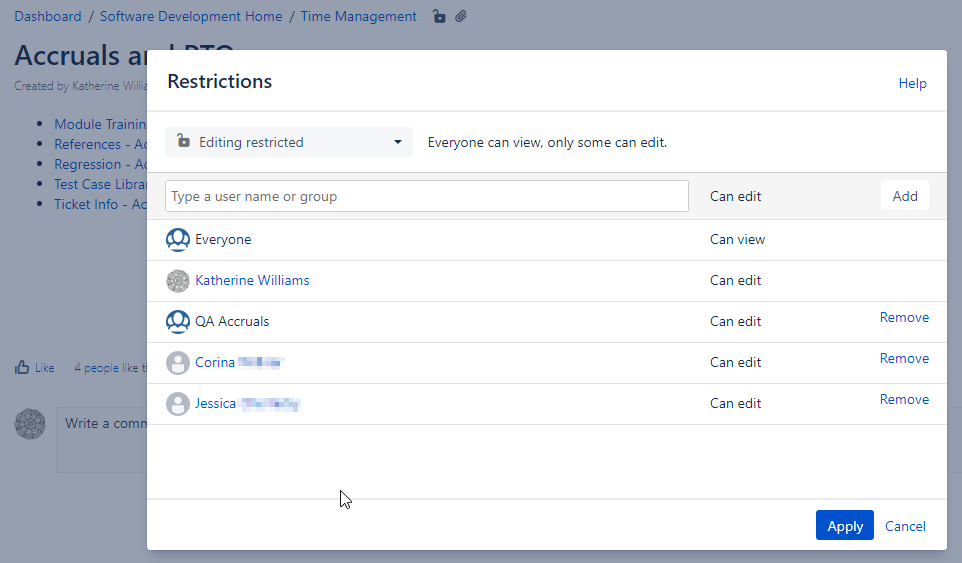Click the user name or group input field
The width and height of the screenshot is (962, 563).
click(426, 196)
